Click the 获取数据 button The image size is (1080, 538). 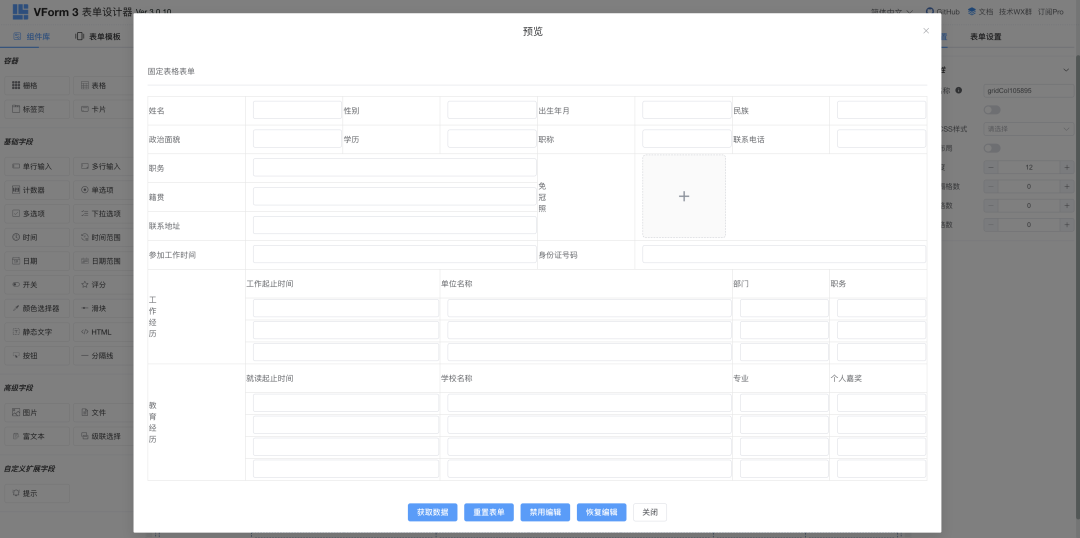(432, 512)
